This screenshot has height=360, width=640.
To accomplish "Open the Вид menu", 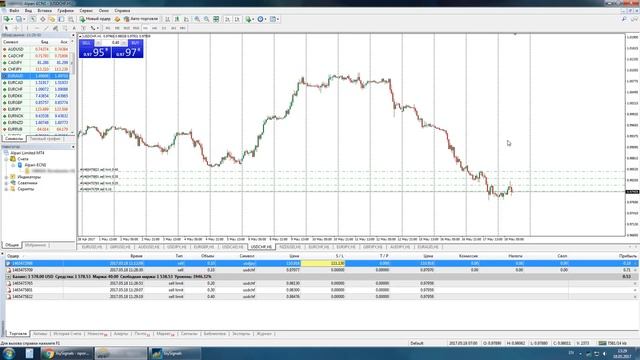I will (x=28, y=11).
